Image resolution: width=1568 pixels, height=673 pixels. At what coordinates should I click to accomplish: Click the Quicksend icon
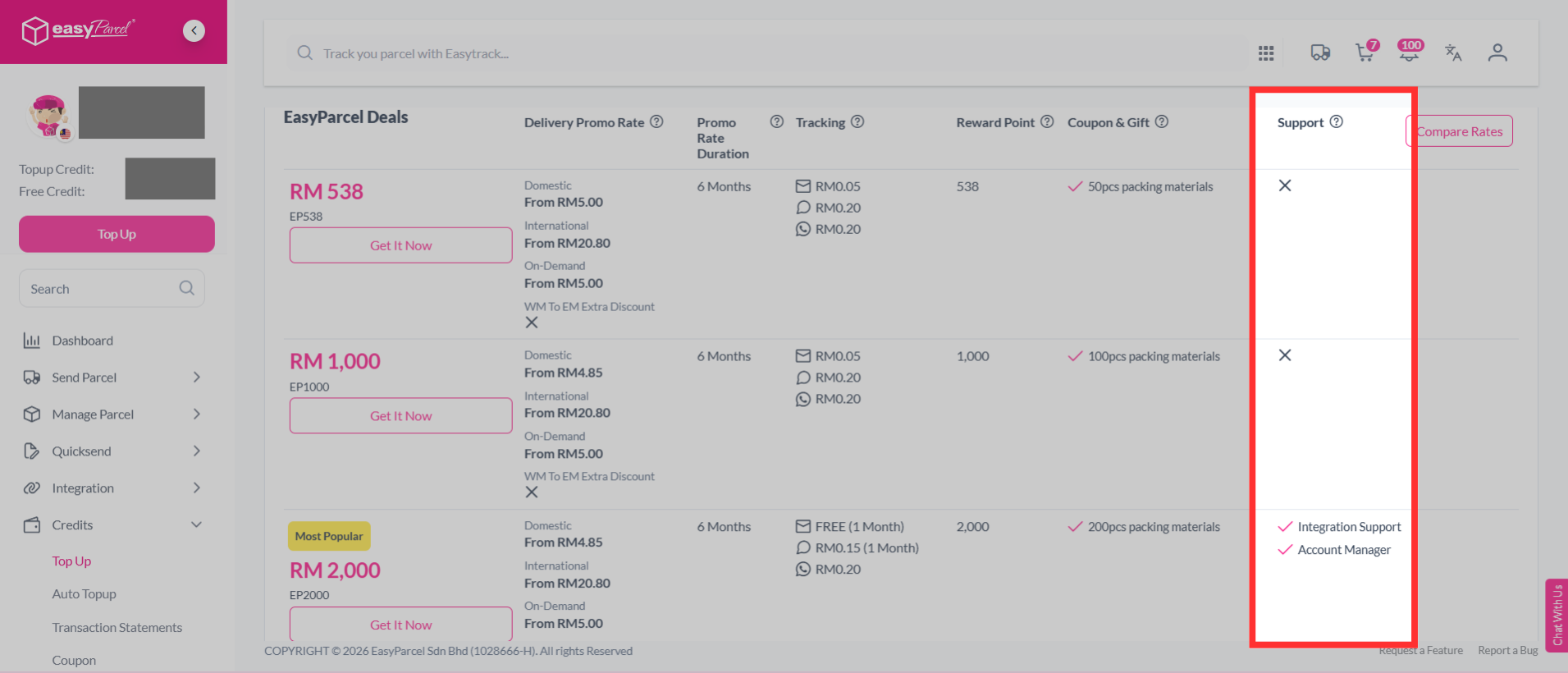point(32,451)
